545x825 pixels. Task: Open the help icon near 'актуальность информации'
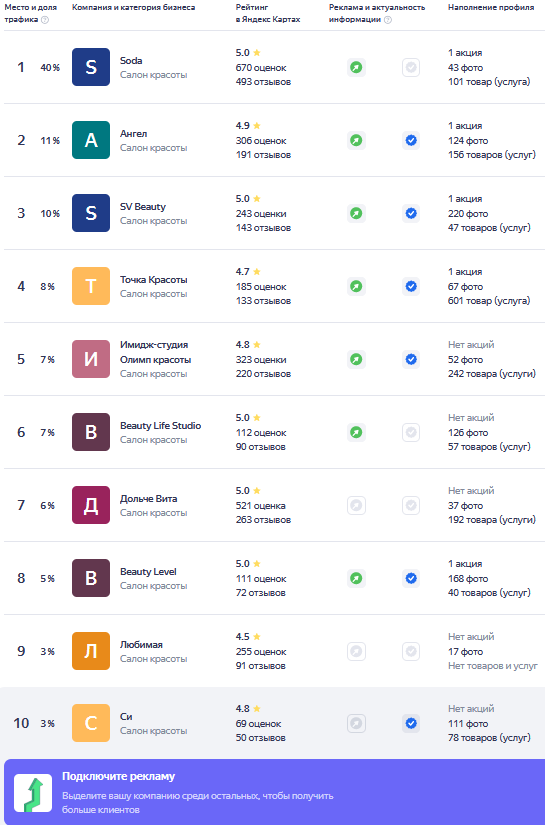pos(388,20)
